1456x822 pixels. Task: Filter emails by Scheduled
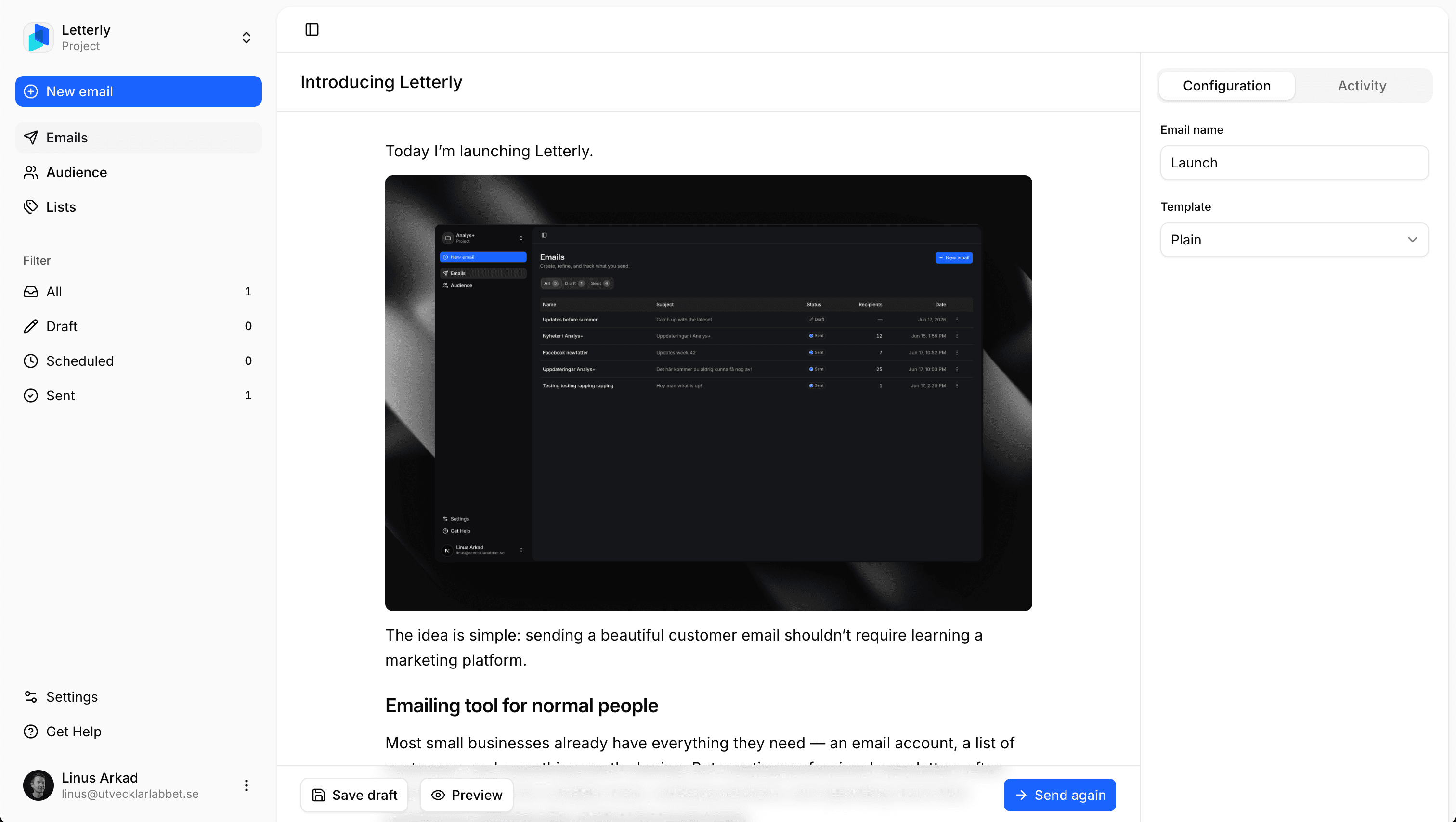[x=139, y=361]
